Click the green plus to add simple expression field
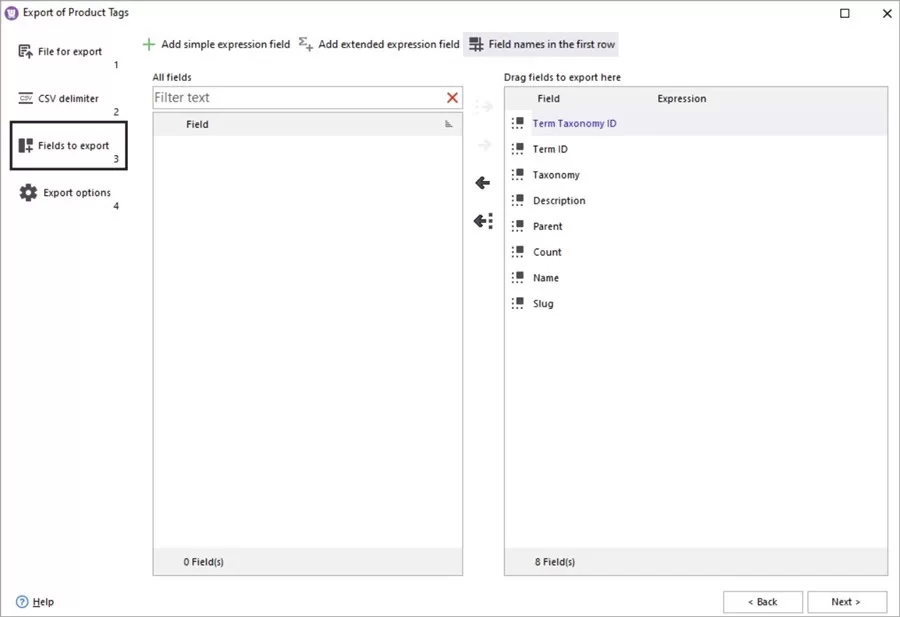 point(150,44)
